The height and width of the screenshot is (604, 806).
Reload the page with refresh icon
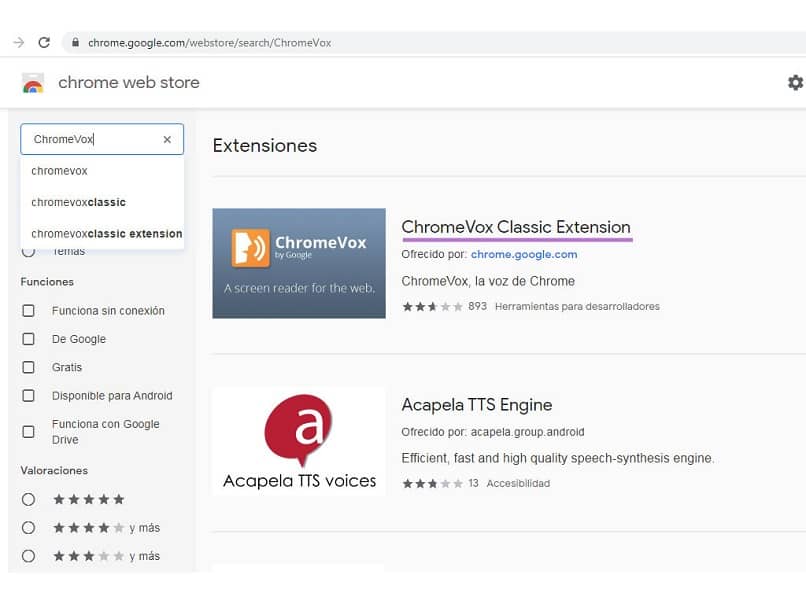(x=44, y=42)
